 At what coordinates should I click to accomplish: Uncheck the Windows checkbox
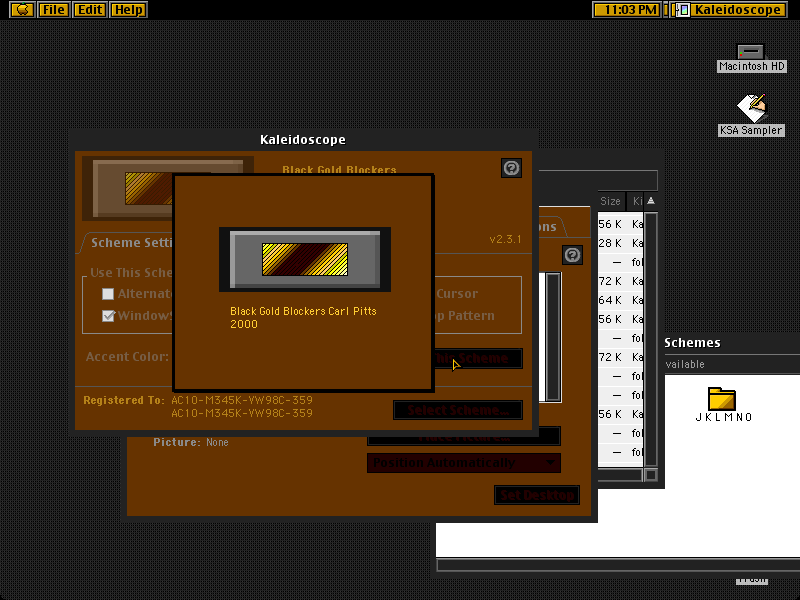[x=108, y=316]
